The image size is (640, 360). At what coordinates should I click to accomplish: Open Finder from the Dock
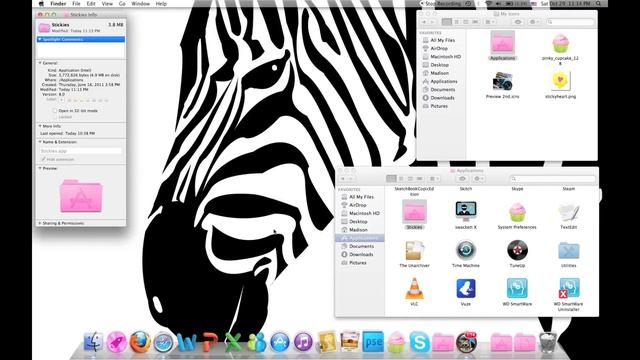tap(93, 342)
